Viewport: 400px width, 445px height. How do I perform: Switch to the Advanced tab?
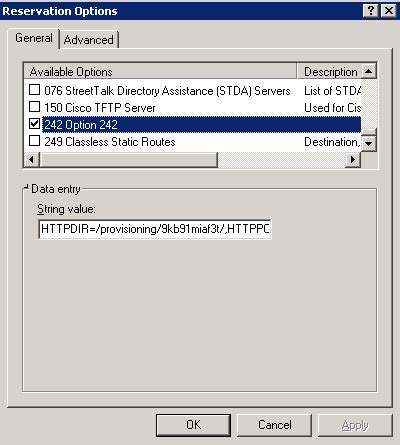pyautogui.click(x=89, y=40)
